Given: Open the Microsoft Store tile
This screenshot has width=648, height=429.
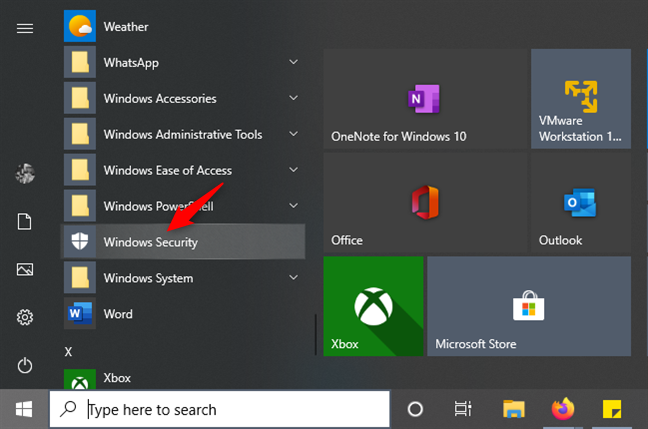Looking at the screenshot, I should (529, 306).
